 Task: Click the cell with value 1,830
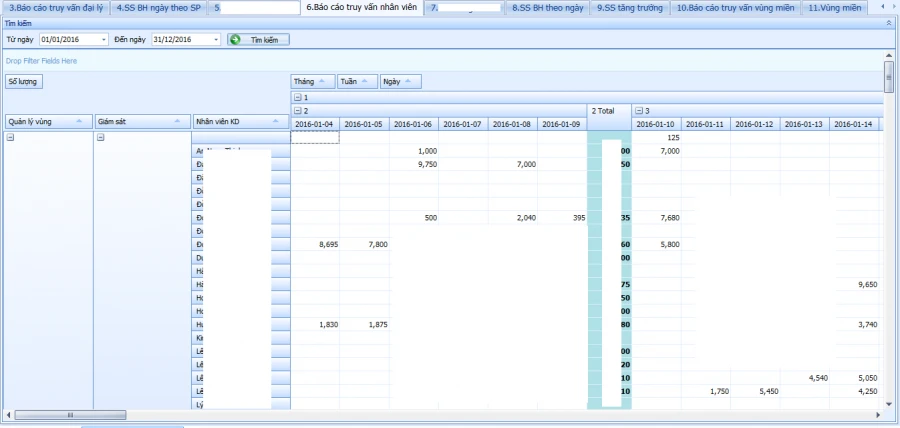coord(315,325)
